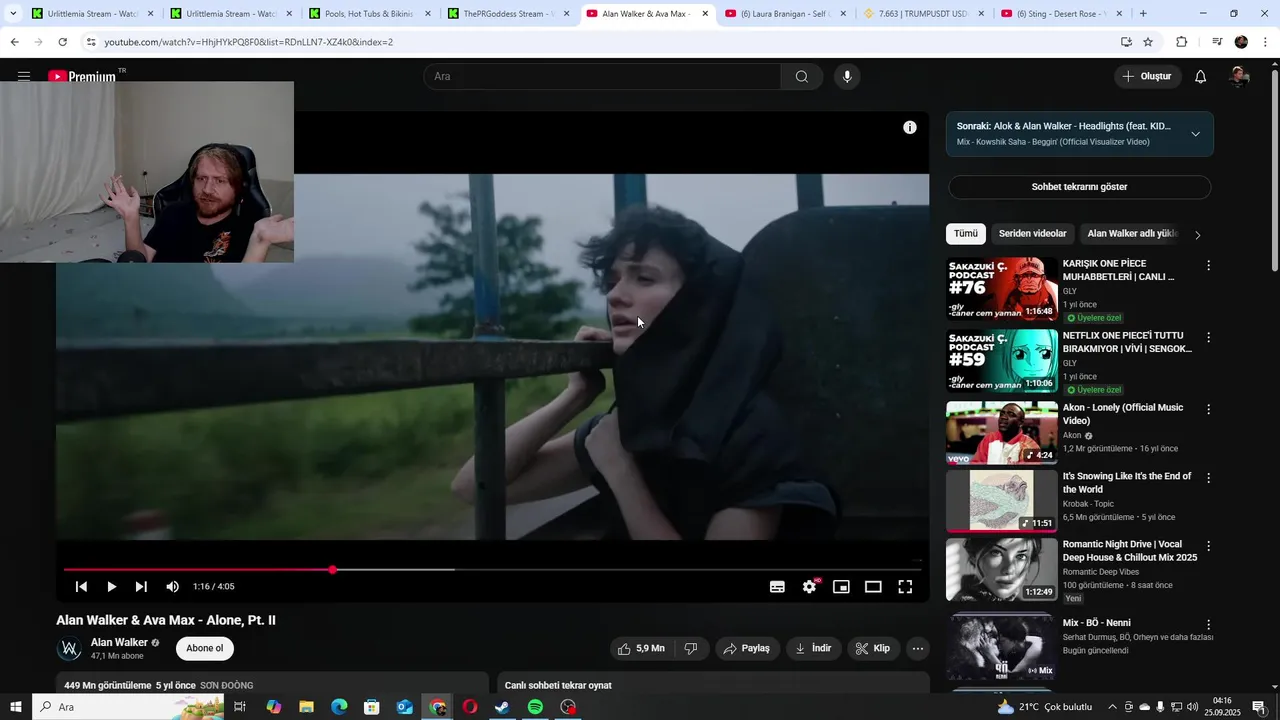Go back in browser history

[x=14, y=42]
